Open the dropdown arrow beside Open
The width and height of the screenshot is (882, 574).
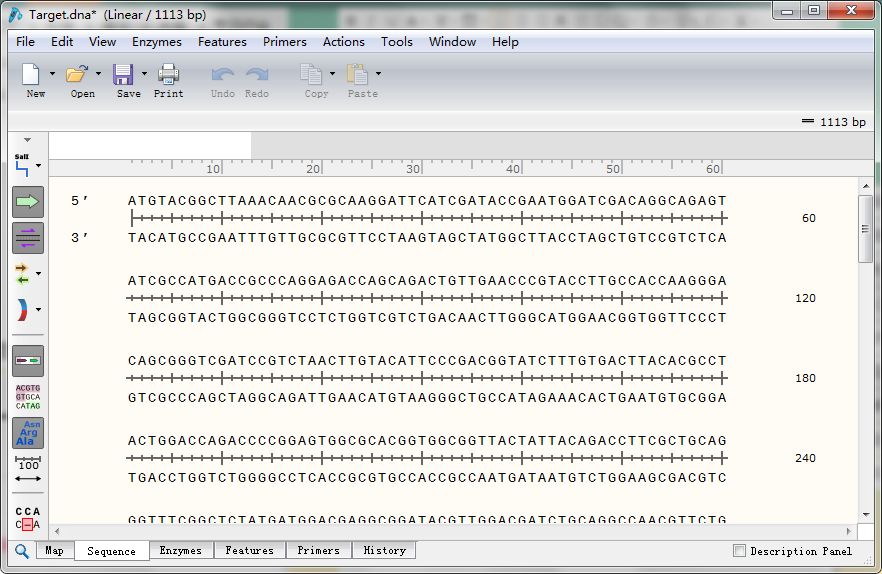(x=98, y=73)
